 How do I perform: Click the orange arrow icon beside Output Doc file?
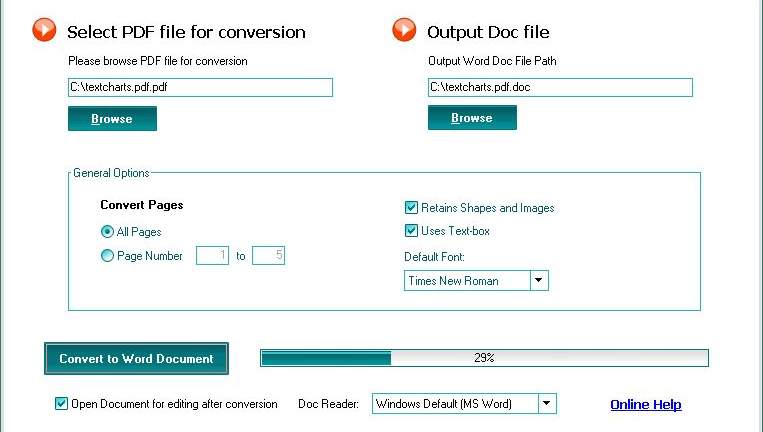(x=404, y=30)
